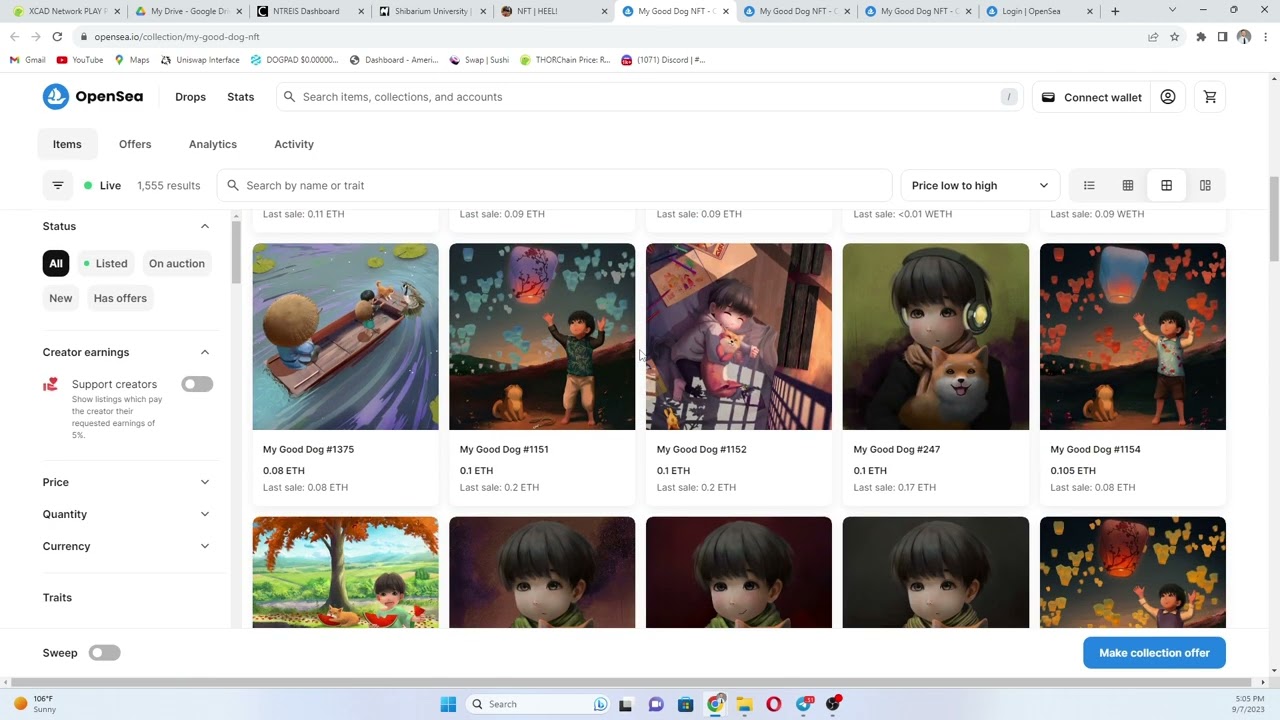Switch to the Items tab
The height and width of the screenshot is (720, 1280).
(67, 144)
